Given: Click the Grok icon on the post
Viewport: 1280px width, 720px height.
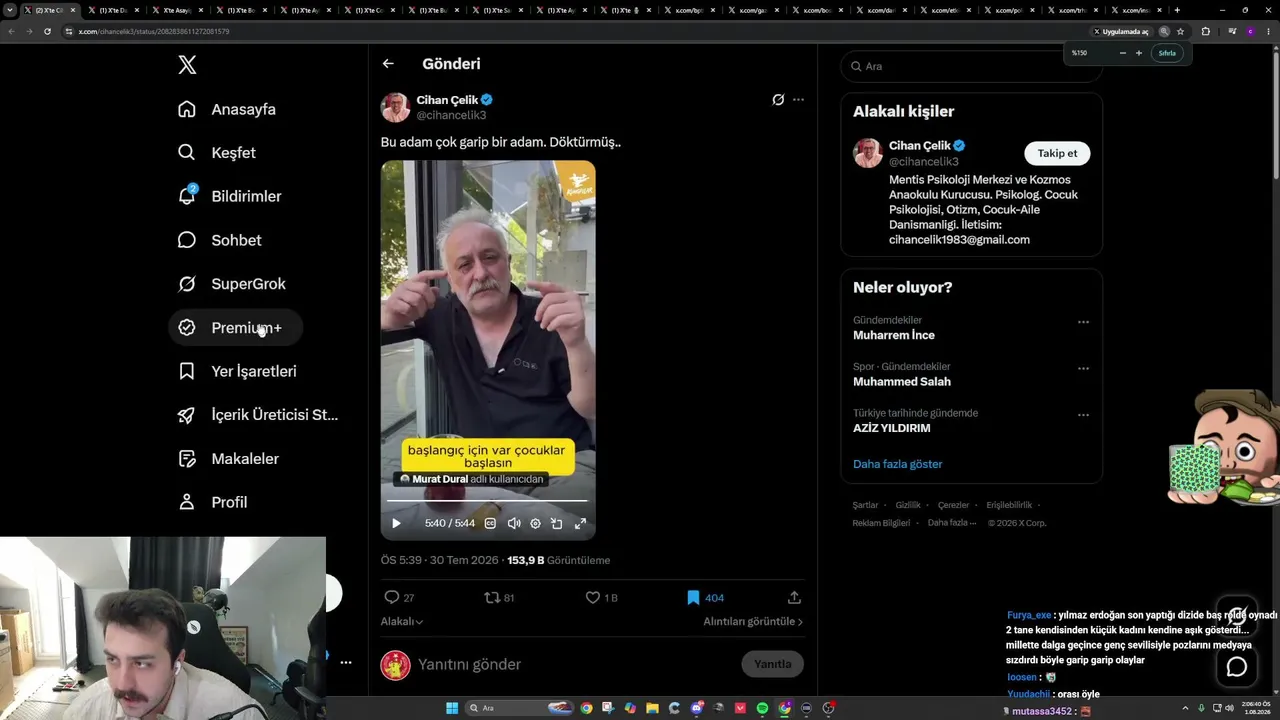Looking at the screenshot, I should (778, 100).
